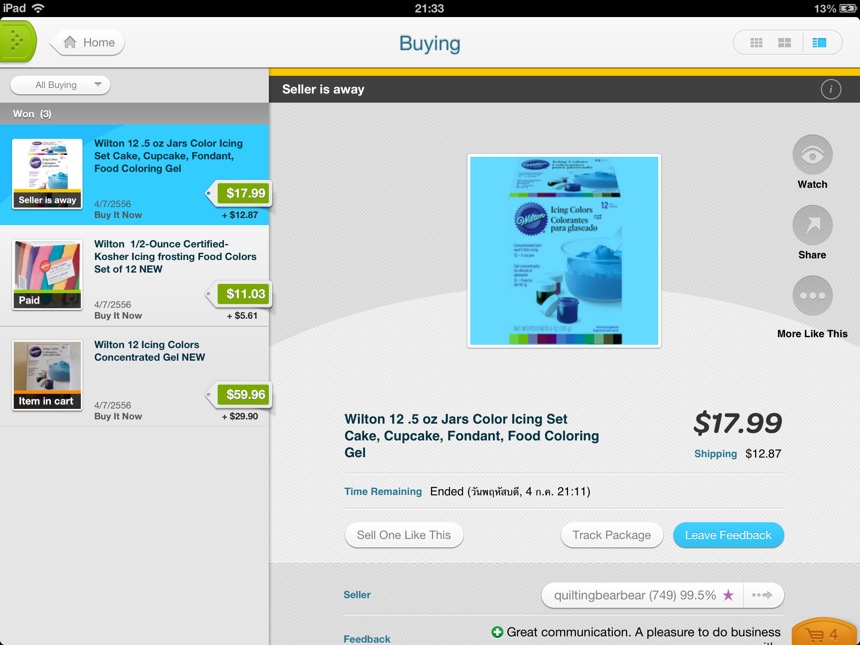Tap the seller more-options arrow
The image size is (860, 645).
(763, 596)
